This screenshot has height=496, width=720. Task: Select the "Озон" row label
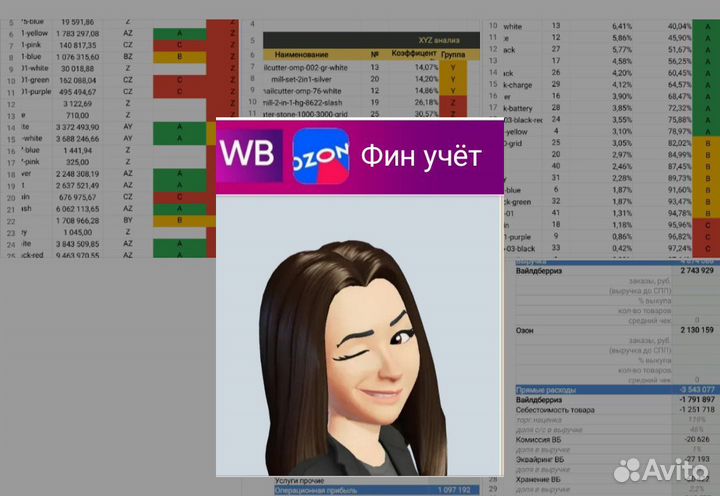click(x=524, y=330)
